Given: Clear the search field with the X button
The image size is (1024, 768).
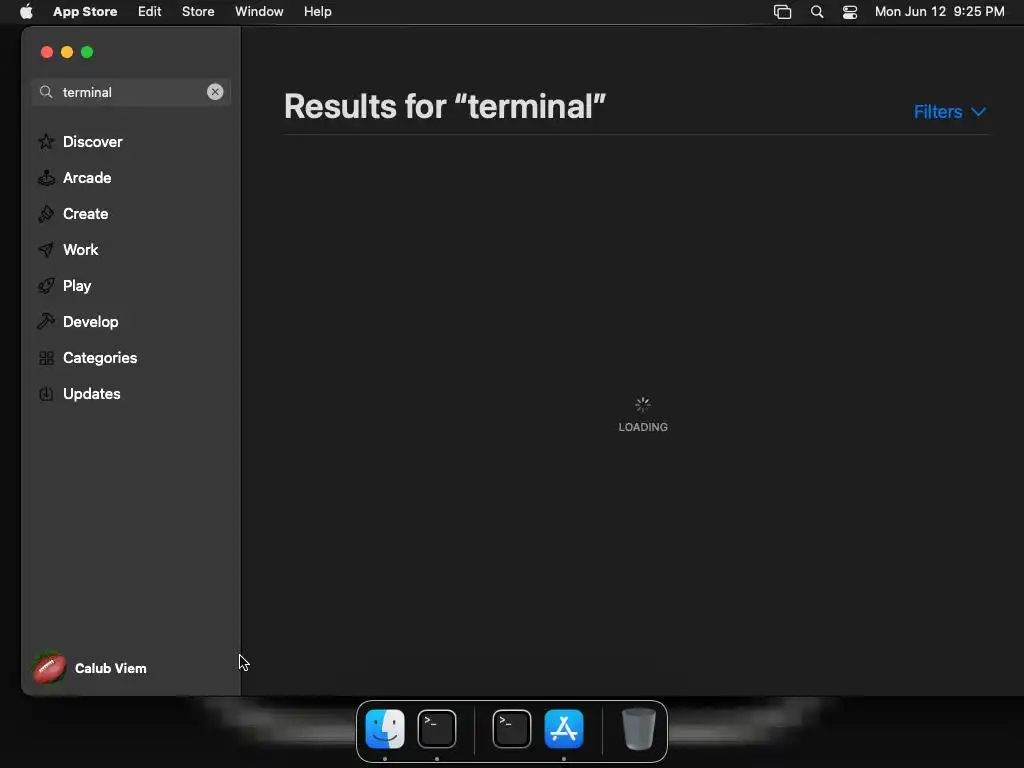Looking at the screenshot, I should coord(215,92).
